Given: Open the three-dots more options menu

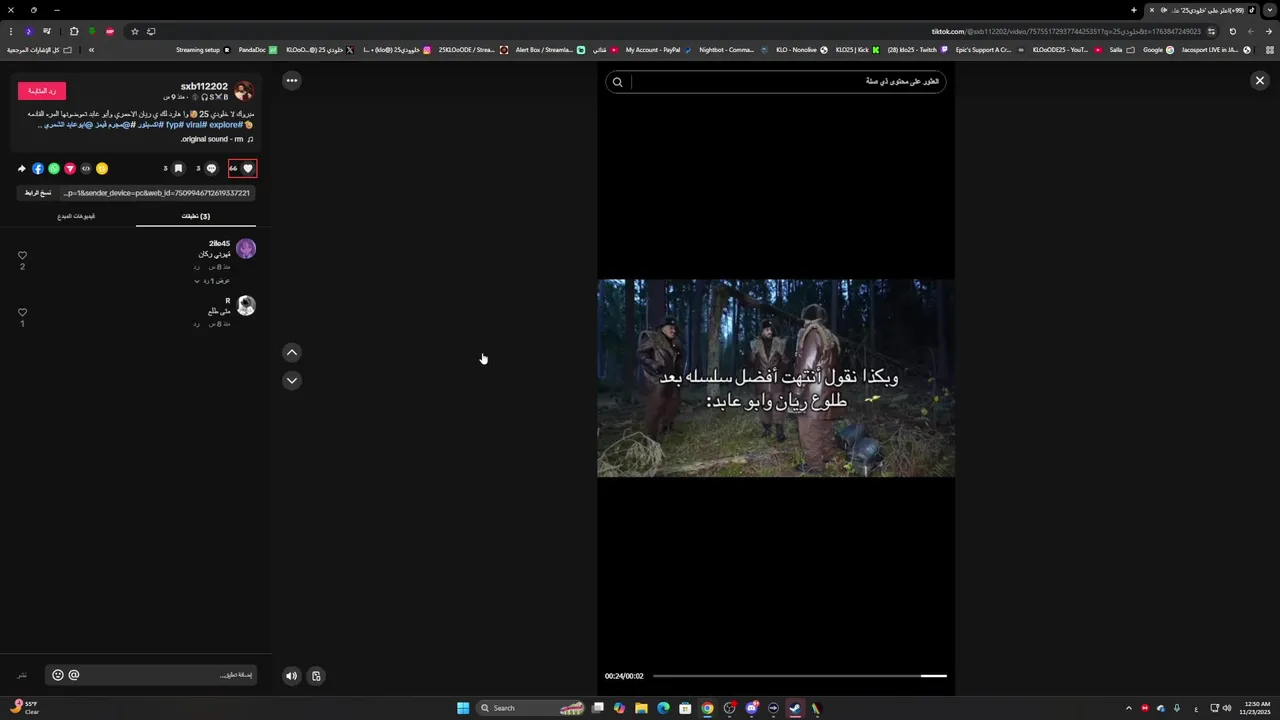Looking at the screenshot, I should pyautogui.click(x=291, y=80).
